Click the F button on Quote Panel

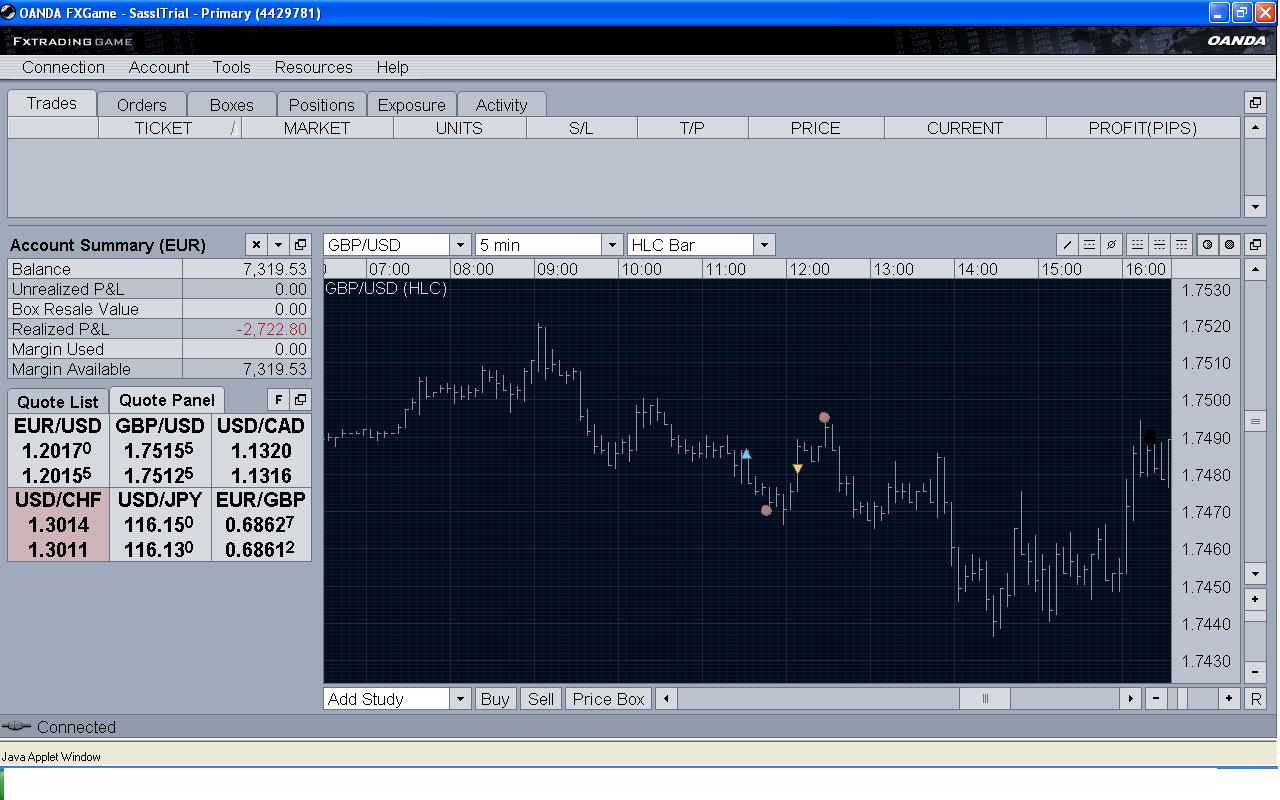(278, 400)
